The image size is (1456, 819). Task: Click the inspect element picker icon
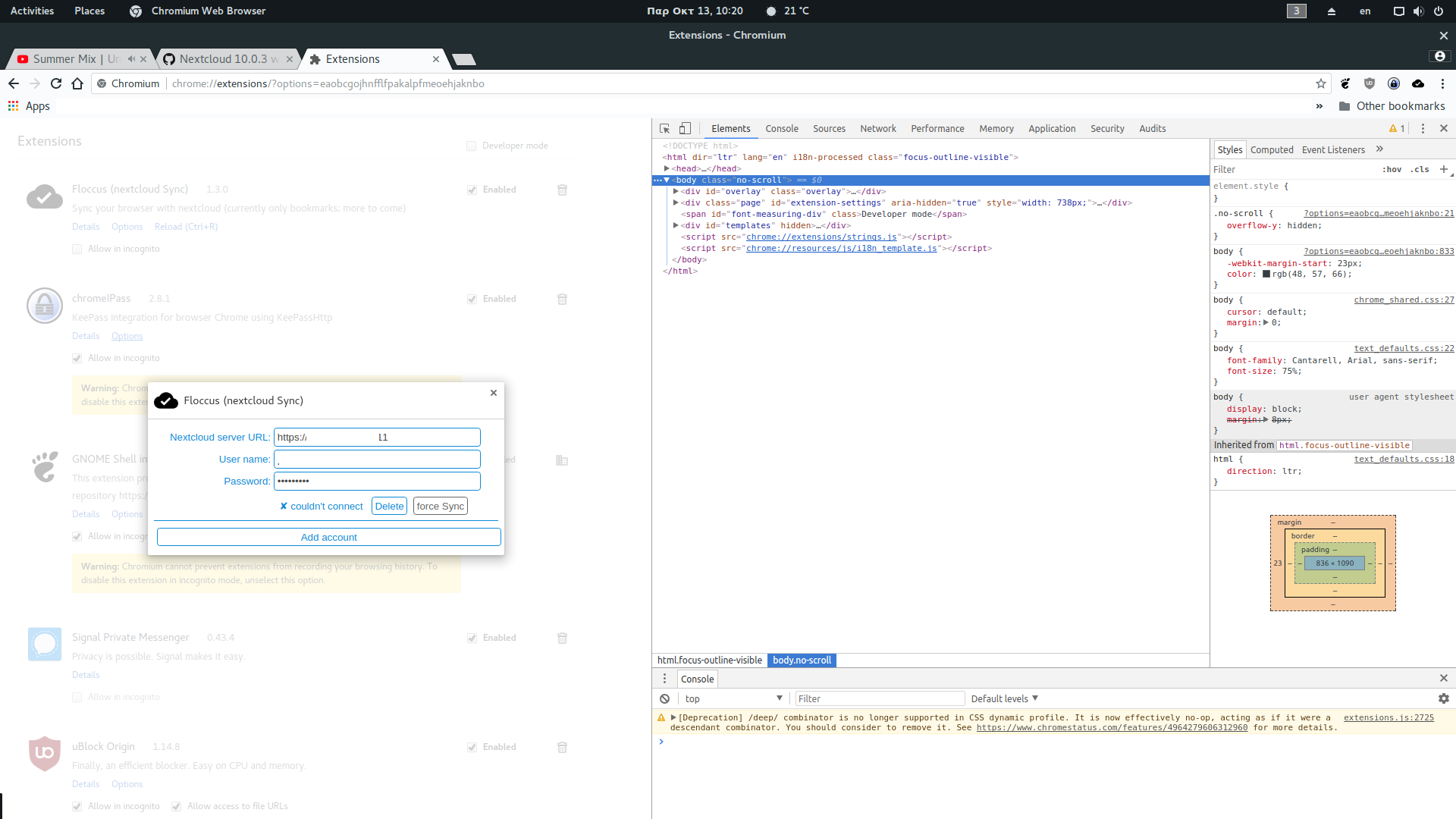664,129
